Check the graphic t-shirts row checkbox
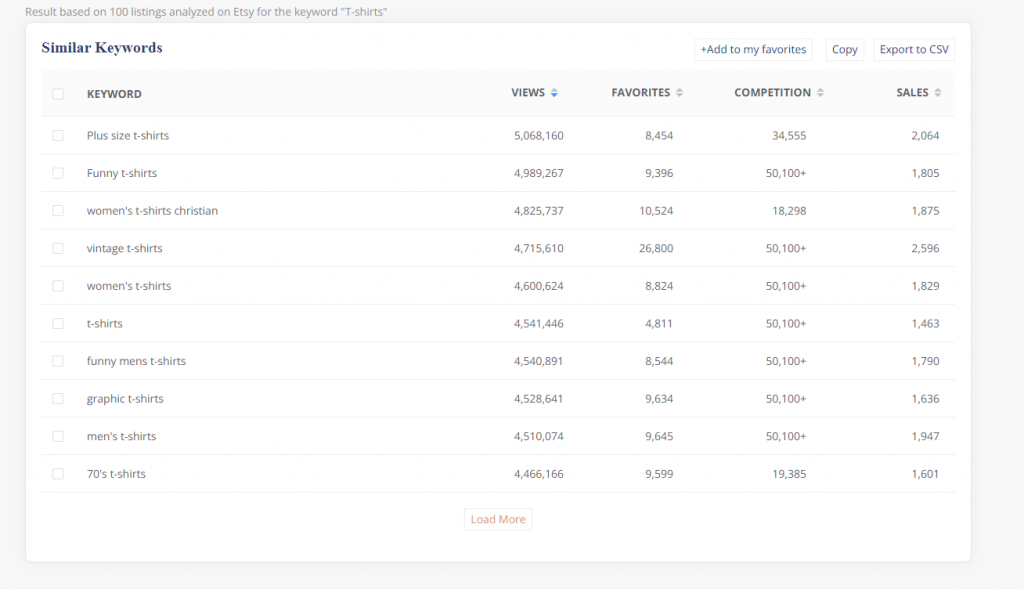 click(58, 399)
